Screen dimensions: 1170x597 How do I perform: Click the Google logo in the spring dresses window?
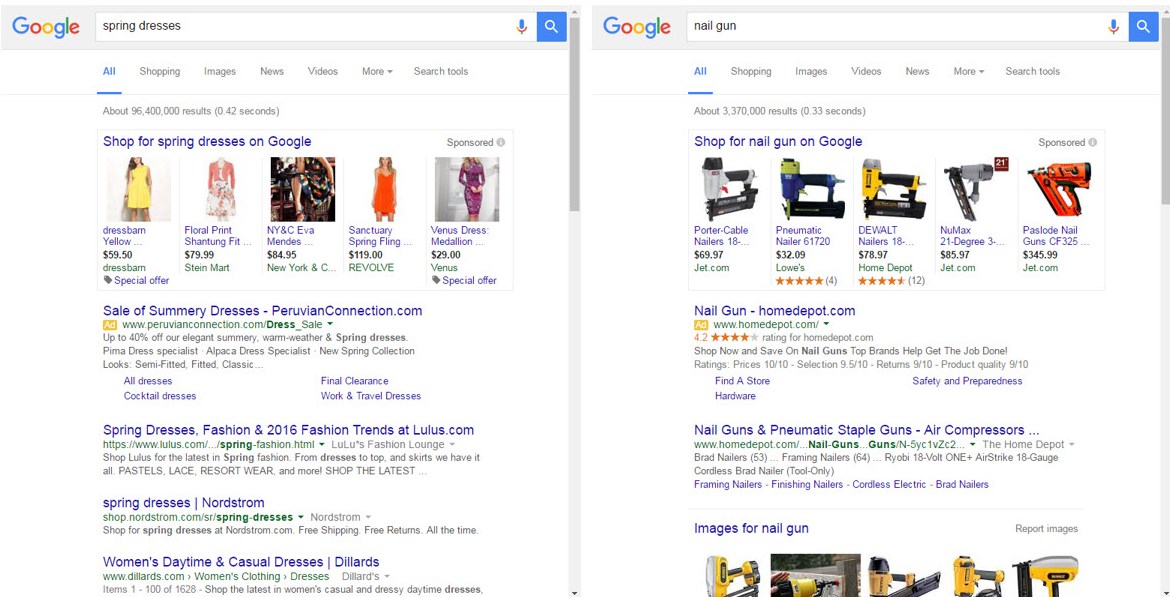coord(46,27)
